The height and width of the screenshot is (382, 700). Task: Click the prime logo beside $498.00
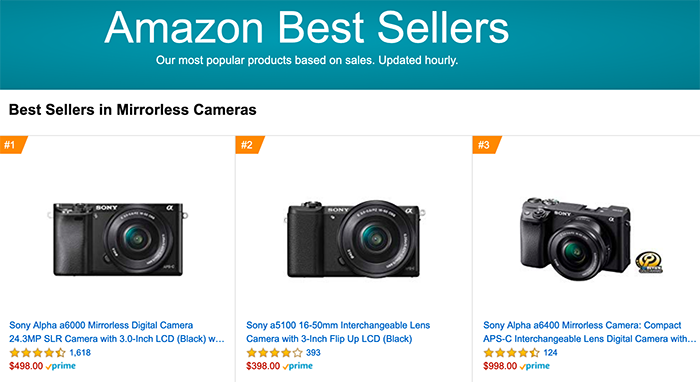pos(61,366)
